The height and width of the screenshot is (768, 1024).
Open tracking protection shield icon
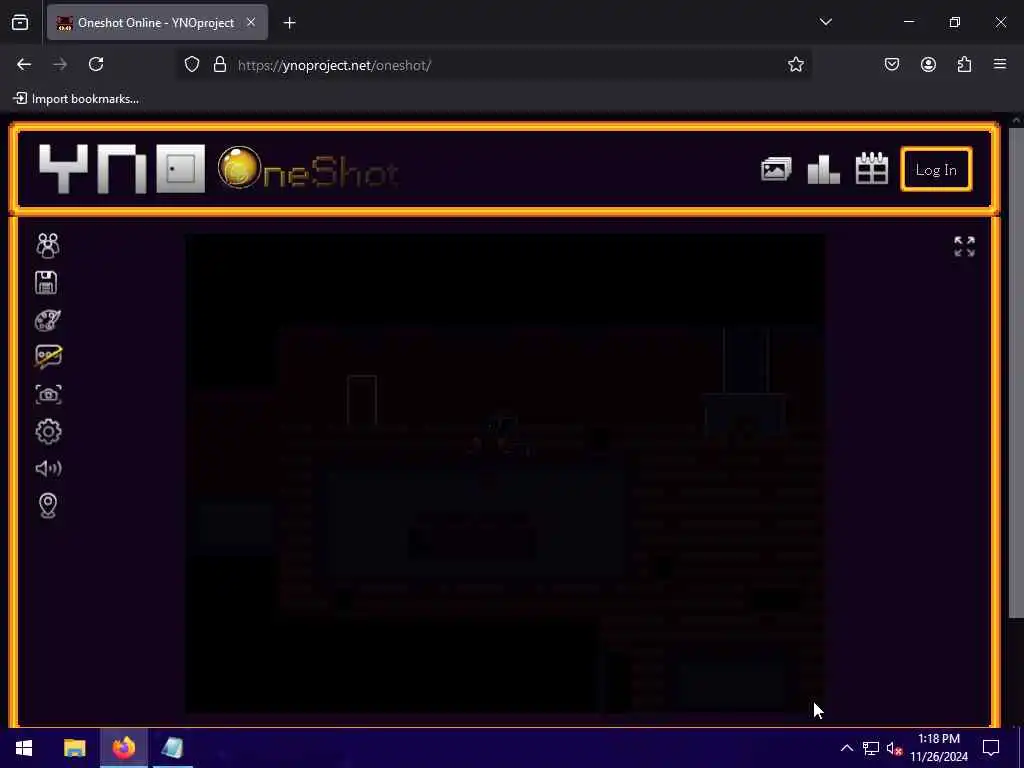pos(191,64)
